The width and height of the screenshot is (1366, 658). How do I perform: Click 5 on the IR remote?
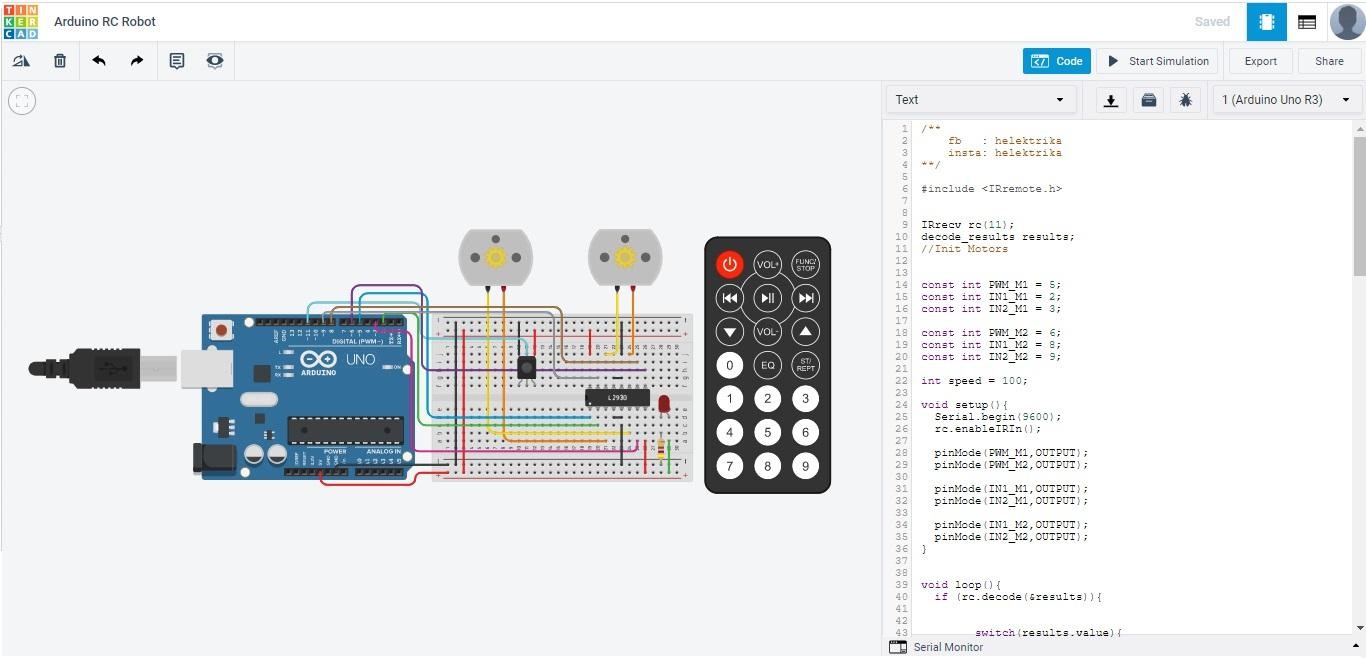[768, 432]
